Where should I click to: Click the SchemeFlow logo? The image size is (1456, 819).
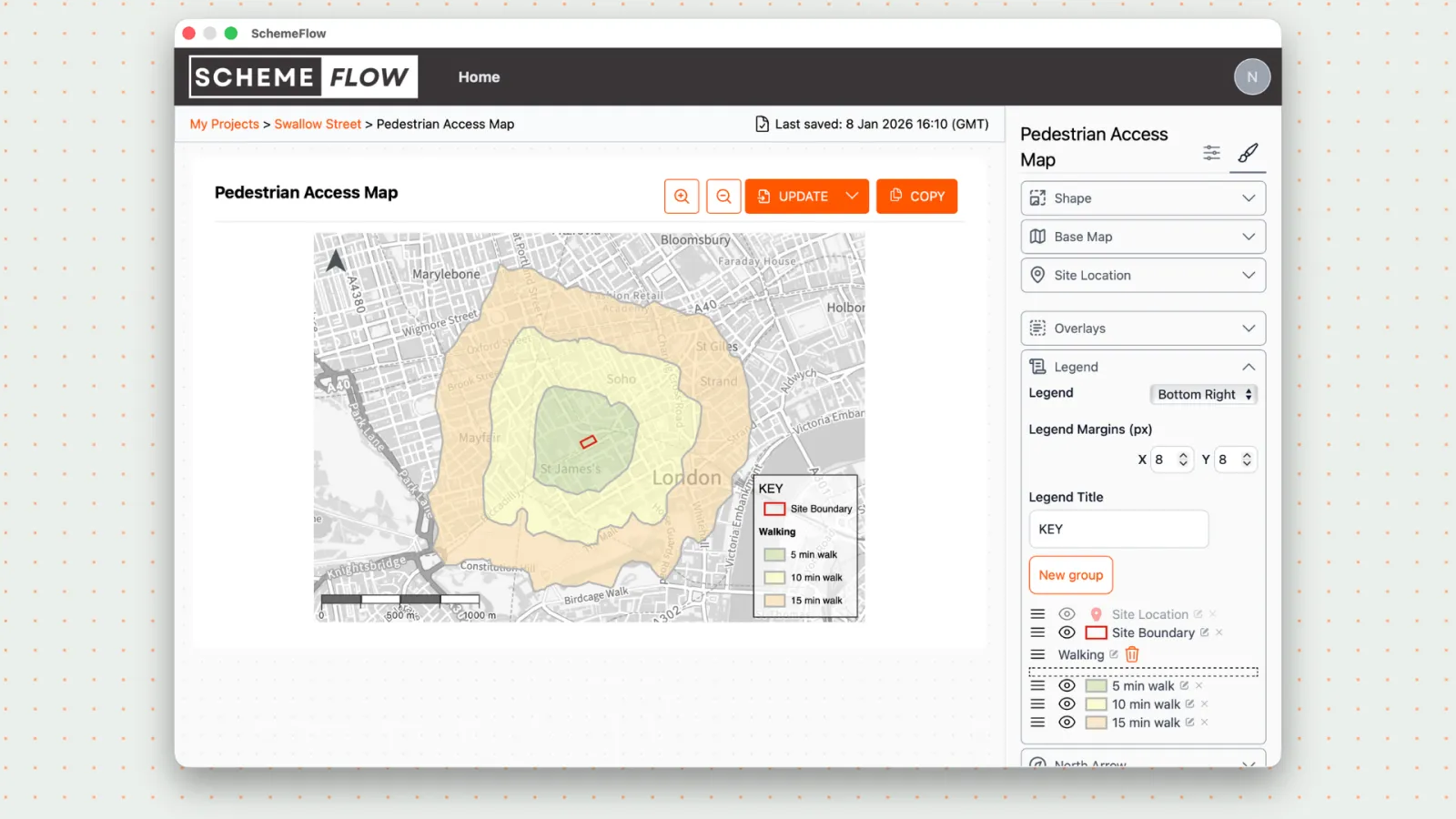pos(303,77)
